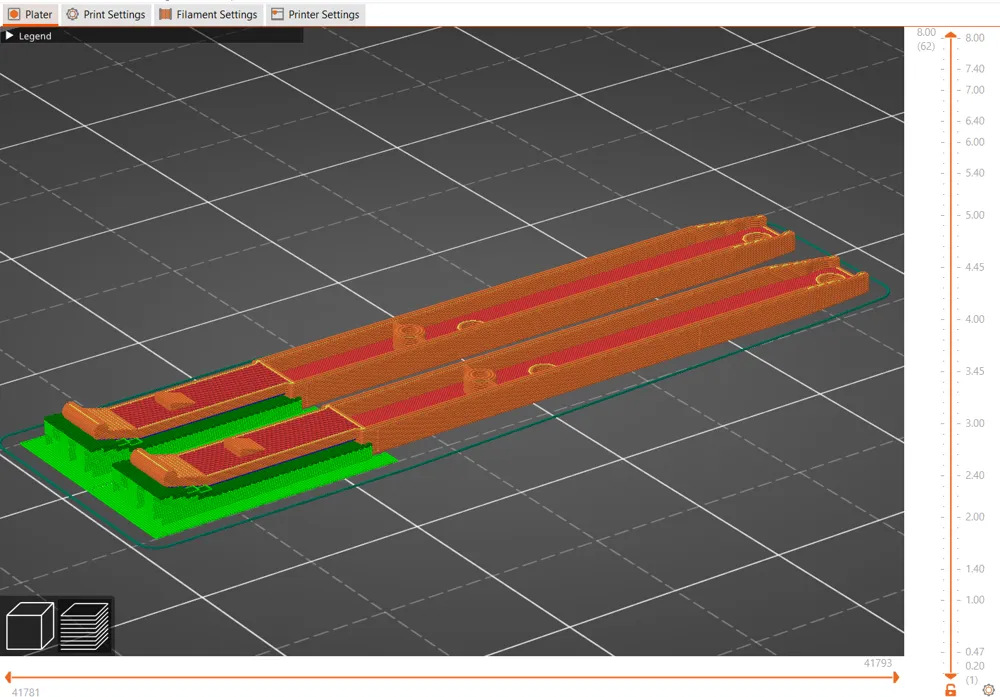The width and height of the screenshot is (1000, 697).
Task: Click the 0.47 height tick label
Action: [x=974, y=652]
